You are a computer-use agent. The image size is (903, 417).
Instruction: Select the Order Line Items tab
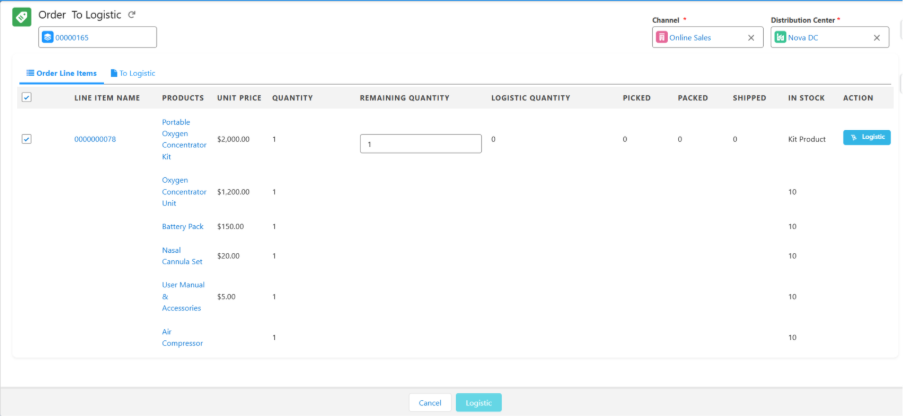pyautogui.click(x=66, y=73)
